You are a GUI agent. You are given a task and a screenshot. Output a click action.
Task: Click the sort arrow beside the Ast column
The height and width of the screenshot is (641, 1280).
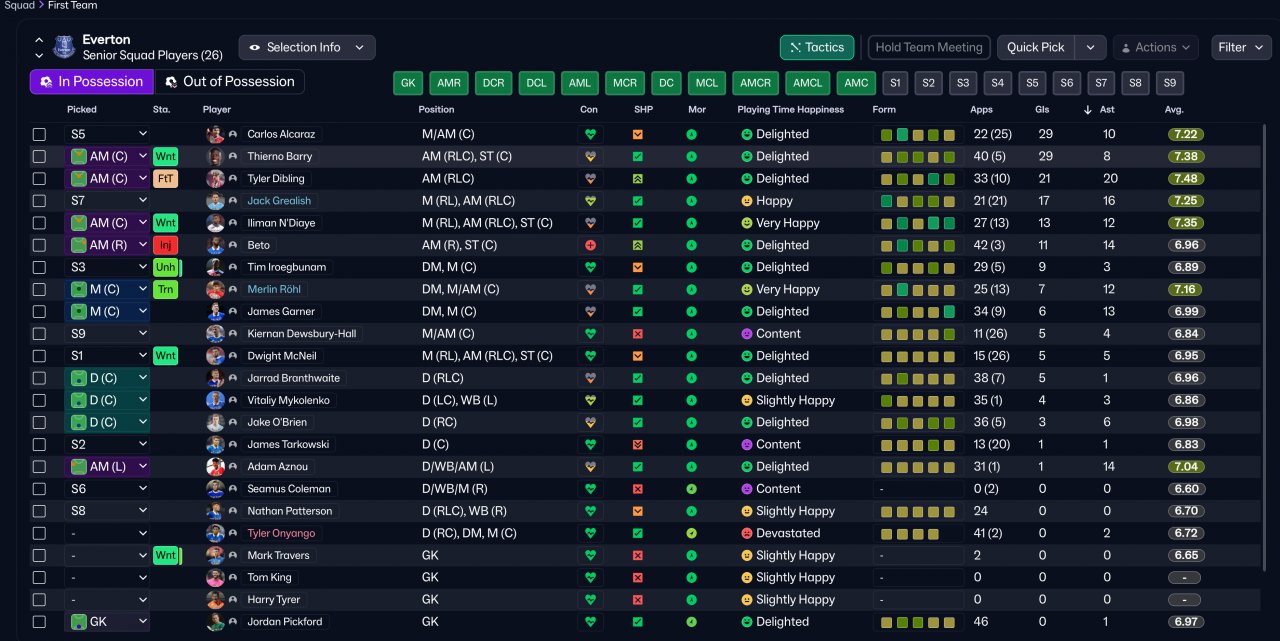(x=1088, y=110)
